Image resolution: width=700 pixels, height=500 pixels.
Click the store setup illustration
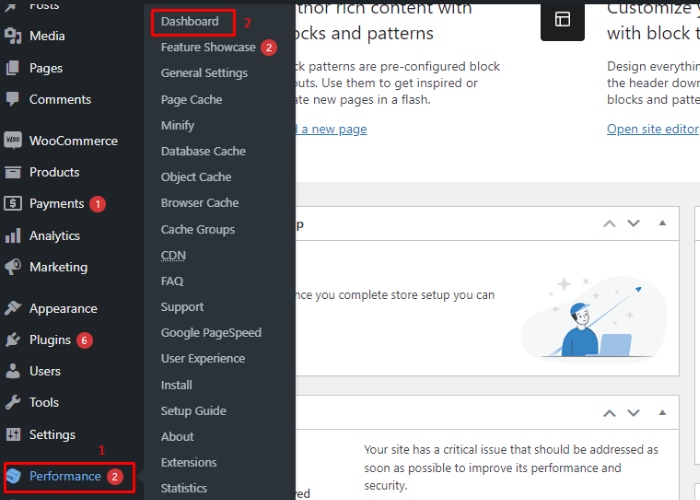point(594,318)
